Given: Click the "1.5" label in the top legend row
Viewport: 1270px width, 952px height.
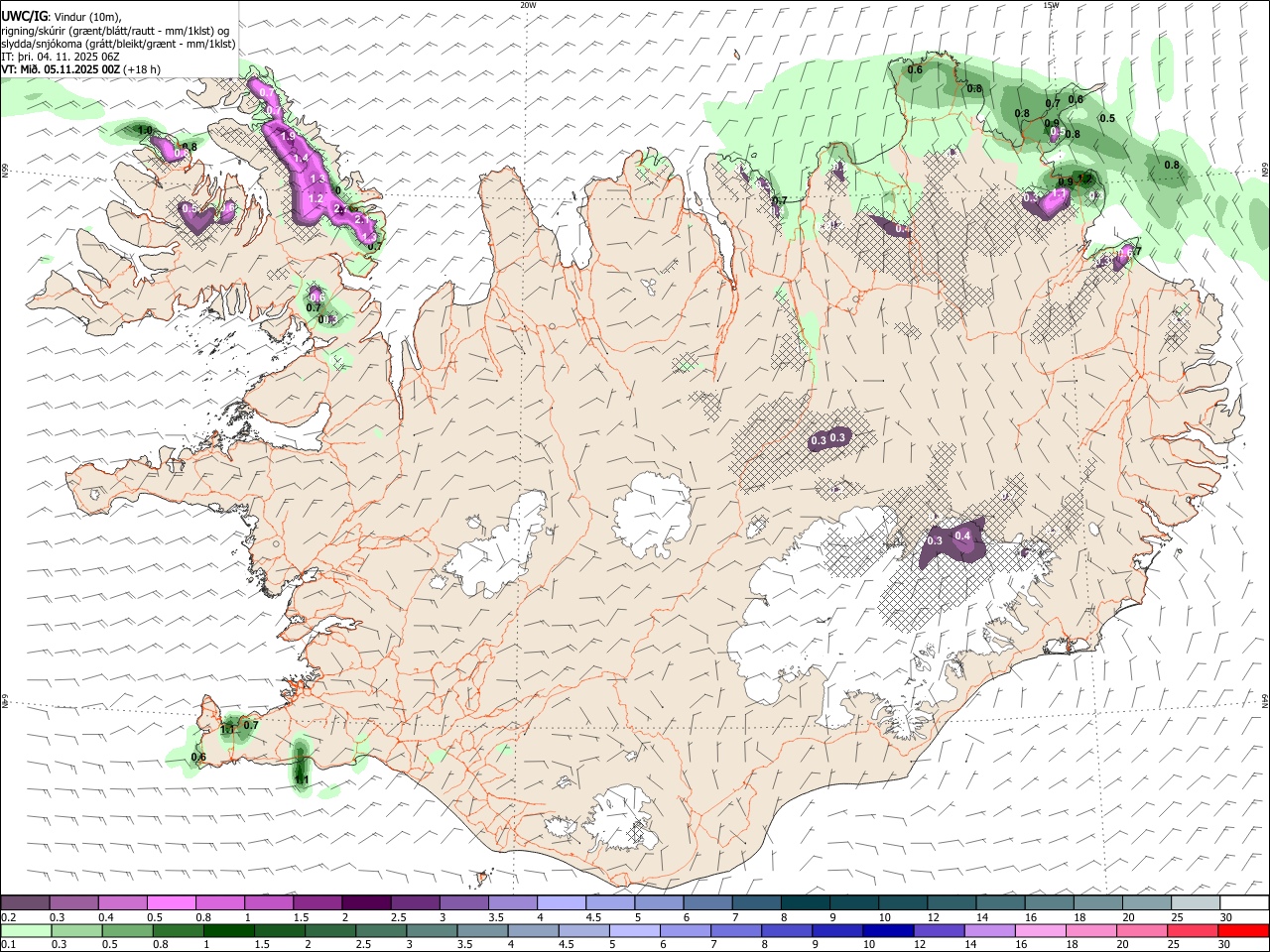Looking at the screenshot, I should tap(300, 917).
